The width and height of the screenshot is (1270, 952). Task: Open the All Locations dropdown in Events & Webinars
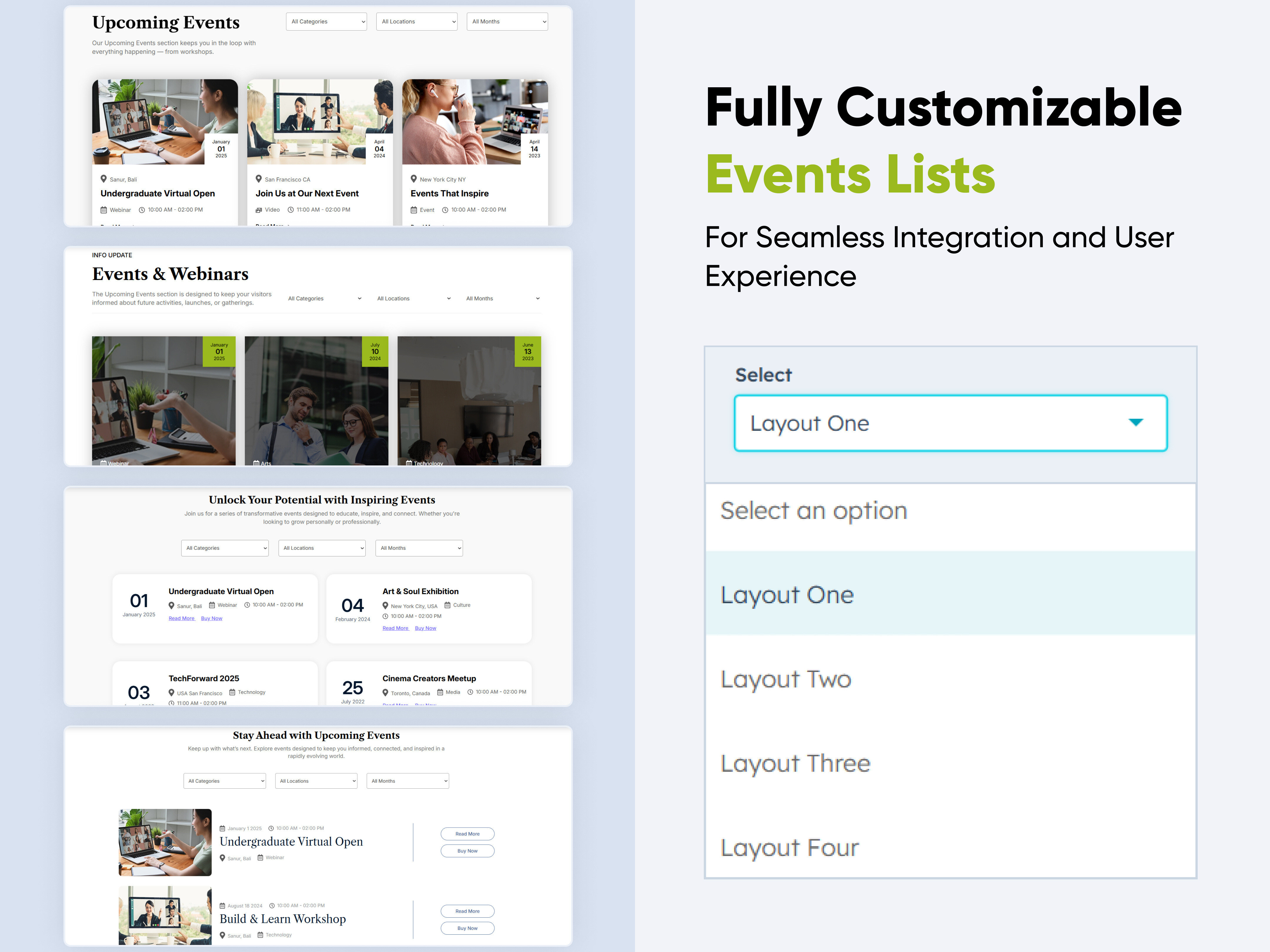pos(413,299)
